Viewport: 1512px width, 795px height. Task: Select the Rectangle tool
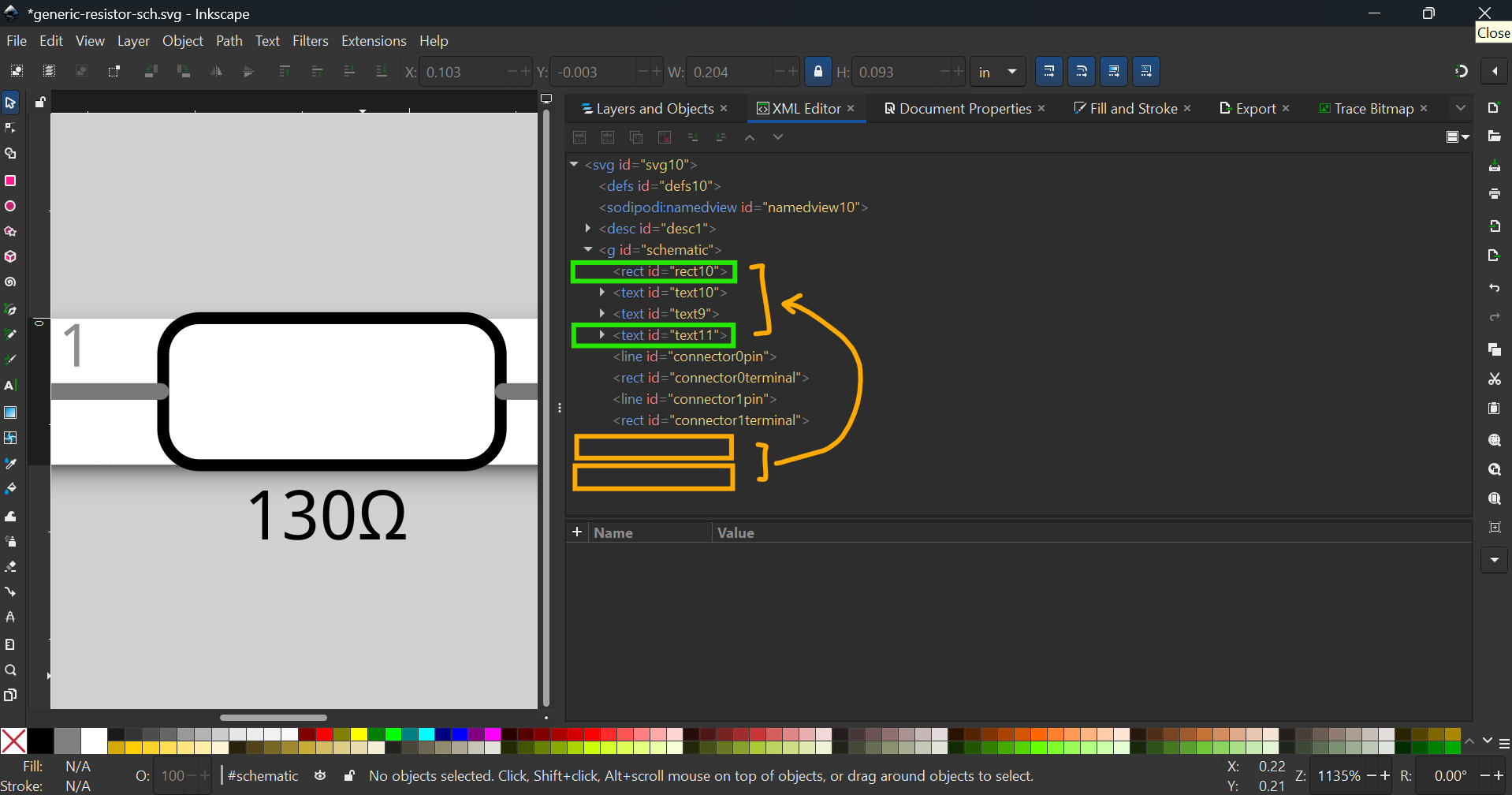pyautogui.click(x=10, y=181)
